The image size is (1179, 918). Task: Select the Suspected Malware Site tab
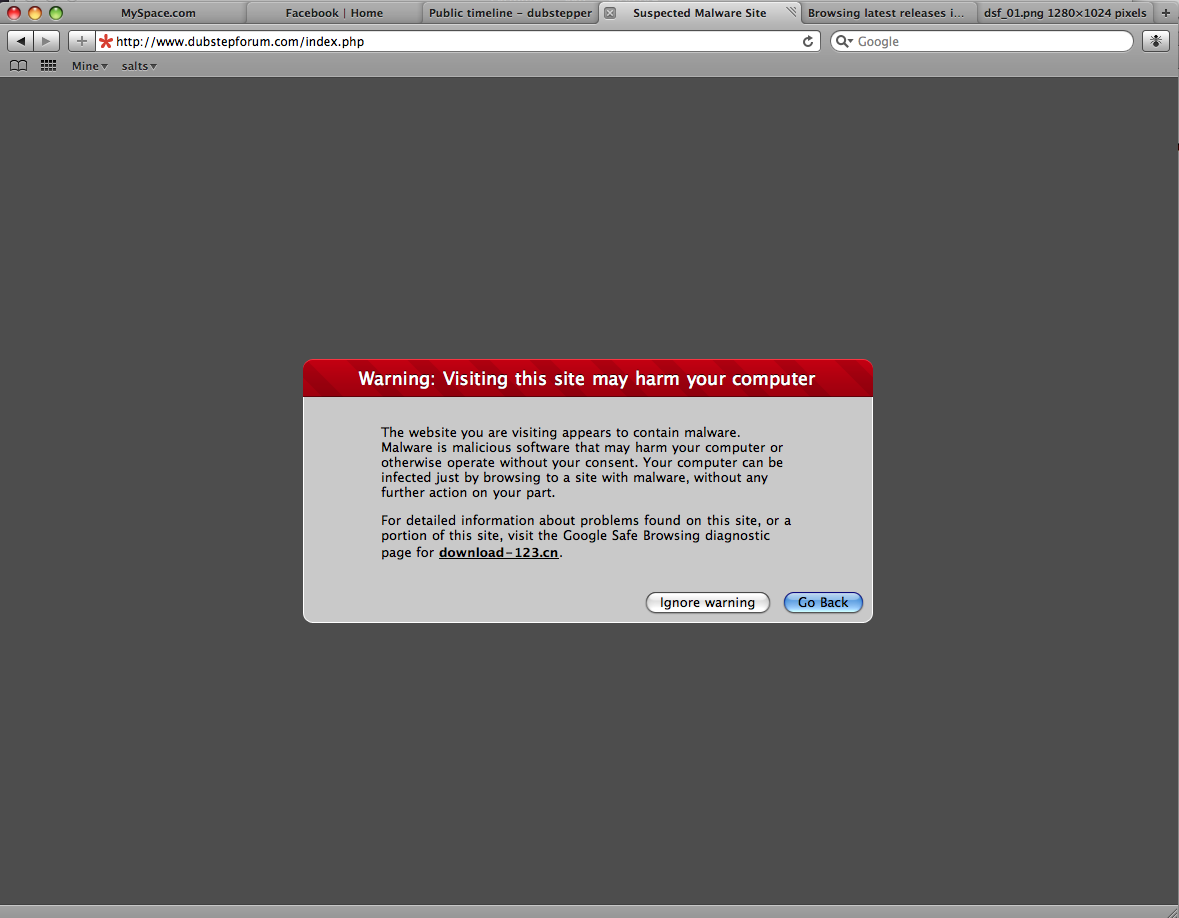(x=699, y=13)
